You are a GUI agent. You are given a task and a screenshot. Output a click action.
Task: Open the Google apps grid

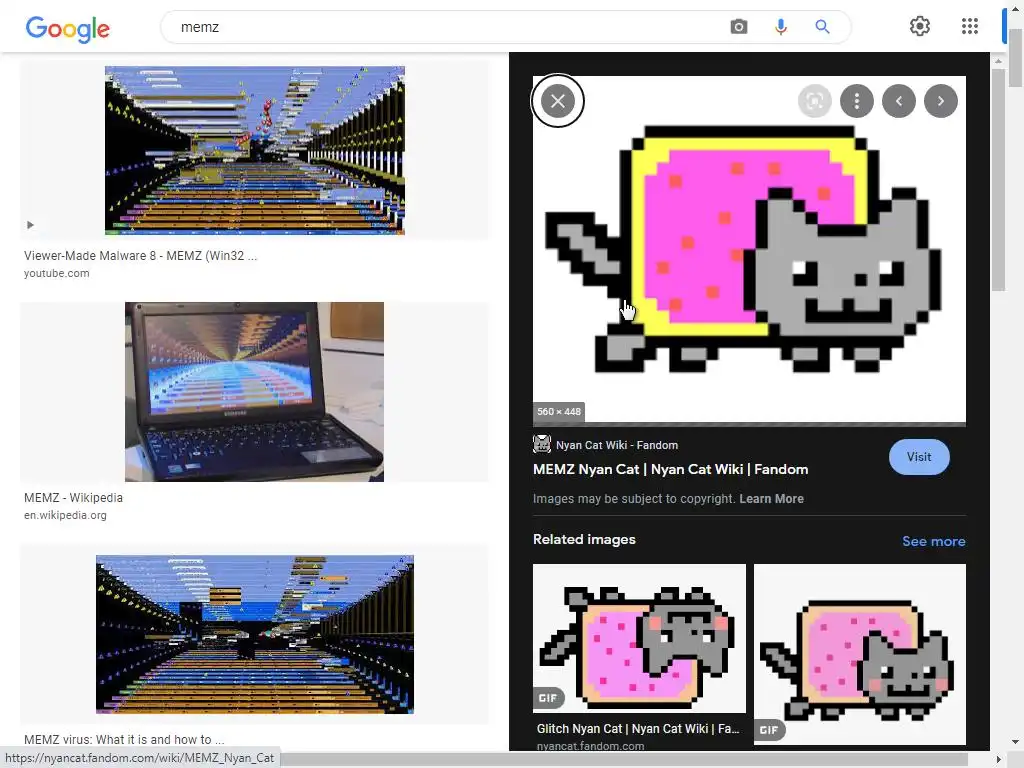970,26
